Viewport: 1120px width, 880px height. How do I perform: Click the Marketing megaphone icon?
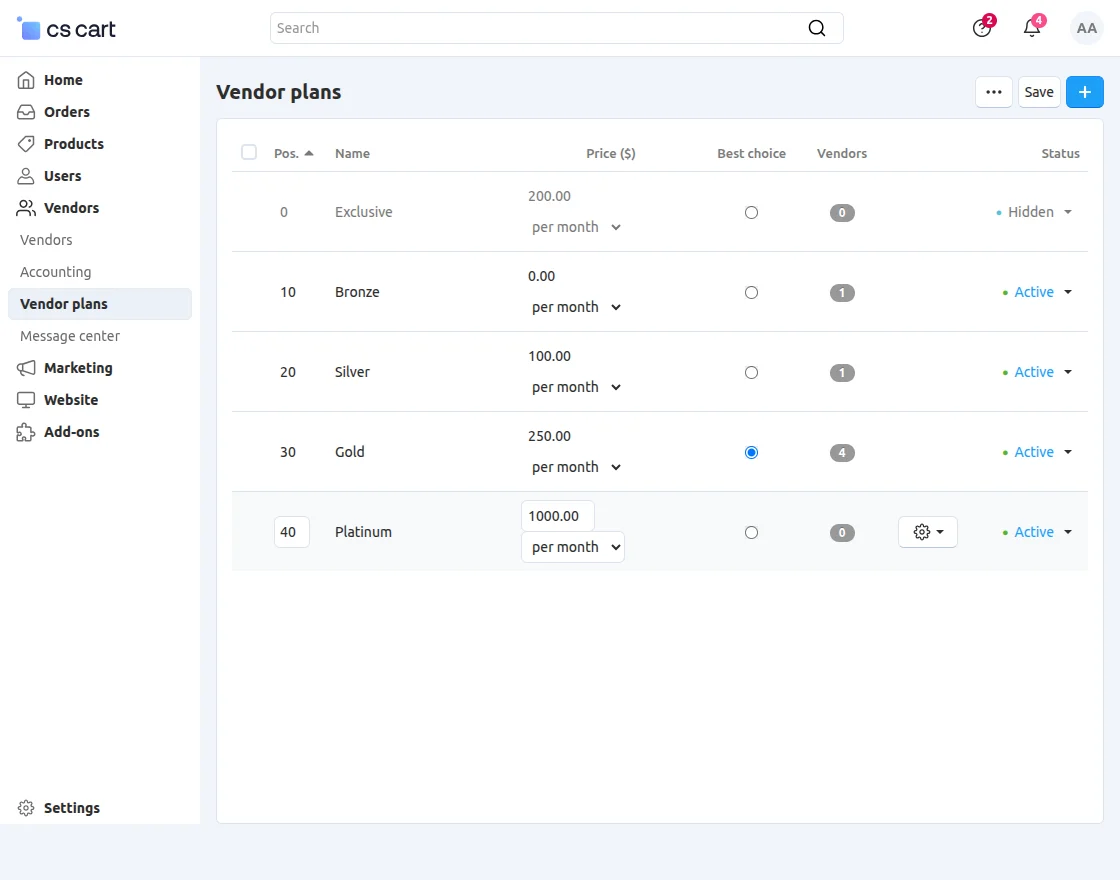click(25, 367)
